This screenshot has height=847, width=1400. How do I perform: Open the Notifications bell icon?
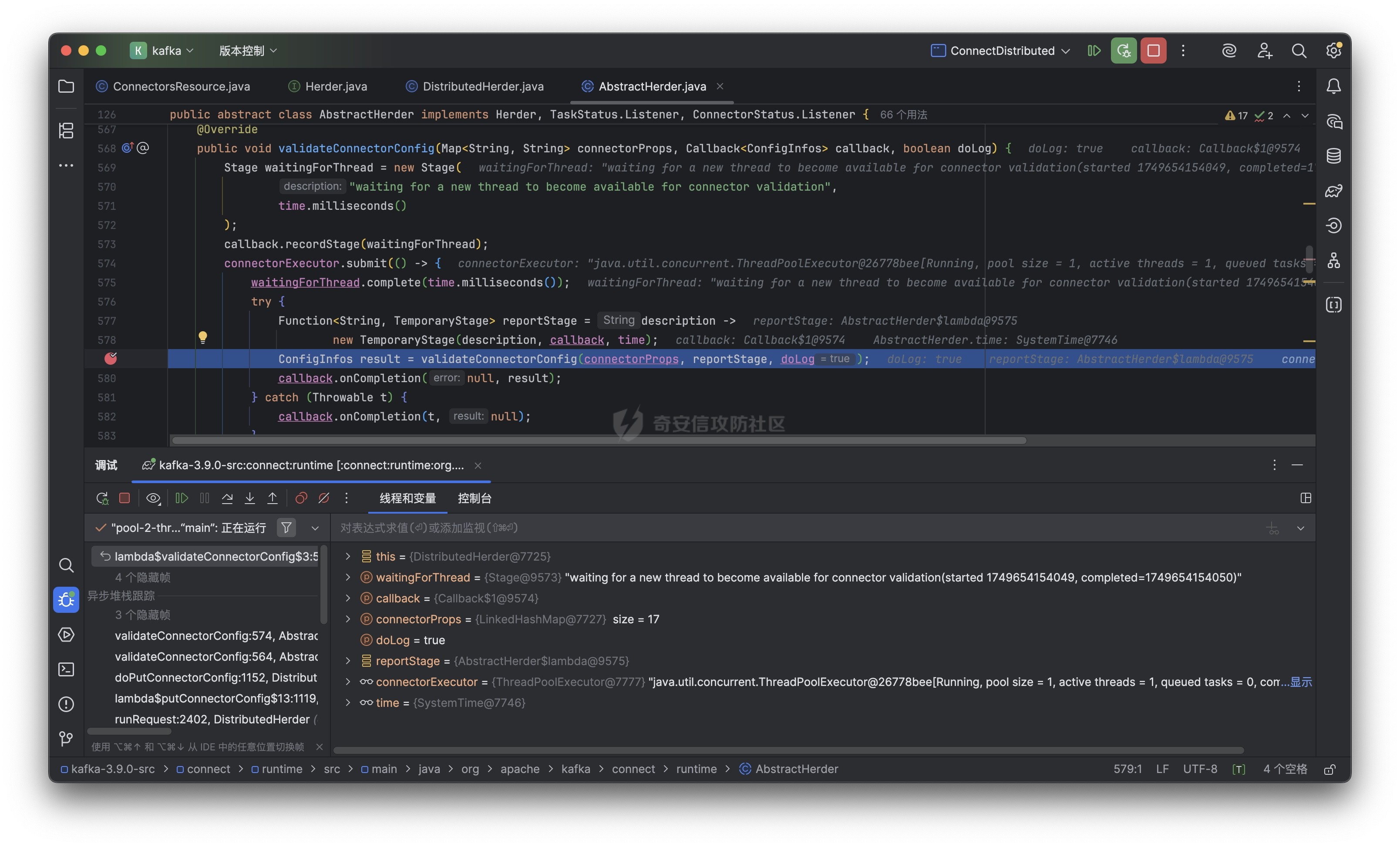[1333, 86]
